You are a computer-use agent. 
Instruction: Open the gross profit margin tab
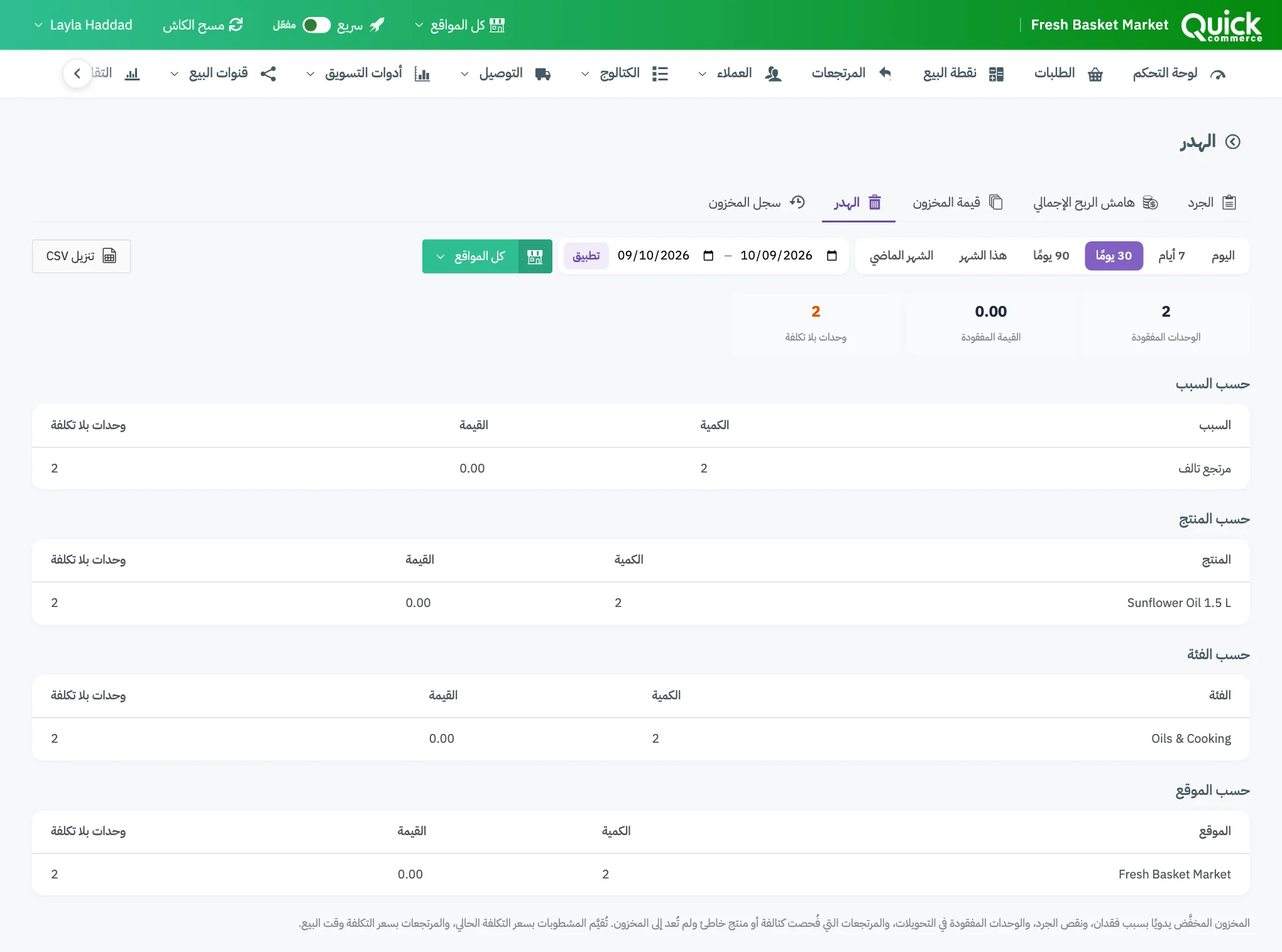pyautogui.click(x=1095, y=203)
